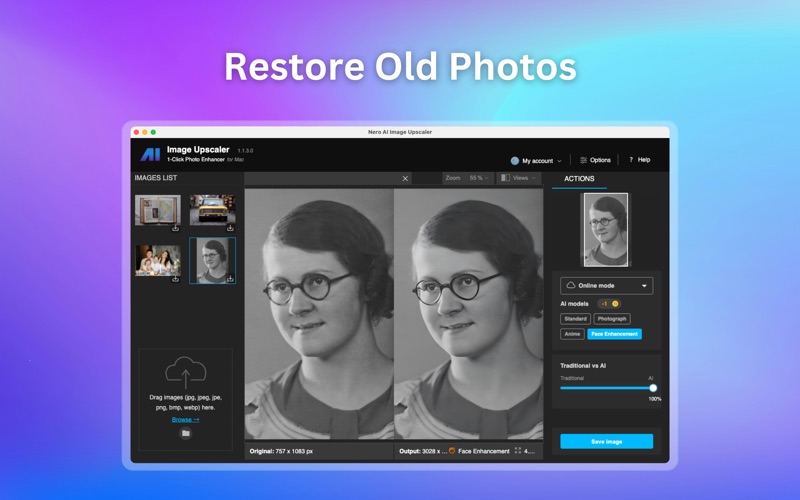Click the Traditional vs AI slider handle
Viewport: 800px width, 500px height.
[x=653, y=388]
